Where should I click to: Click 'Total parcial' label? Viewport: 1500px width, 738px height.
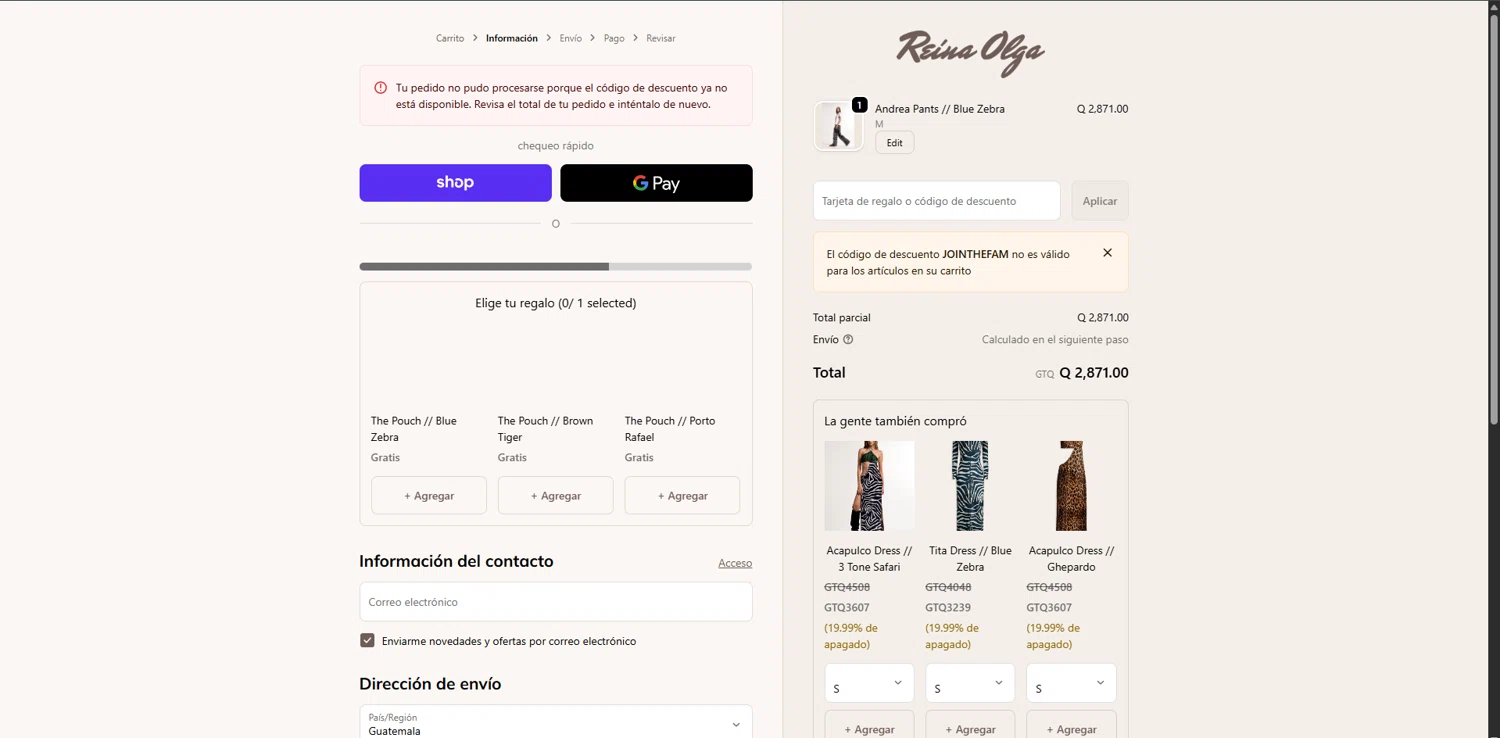point(842,318)
